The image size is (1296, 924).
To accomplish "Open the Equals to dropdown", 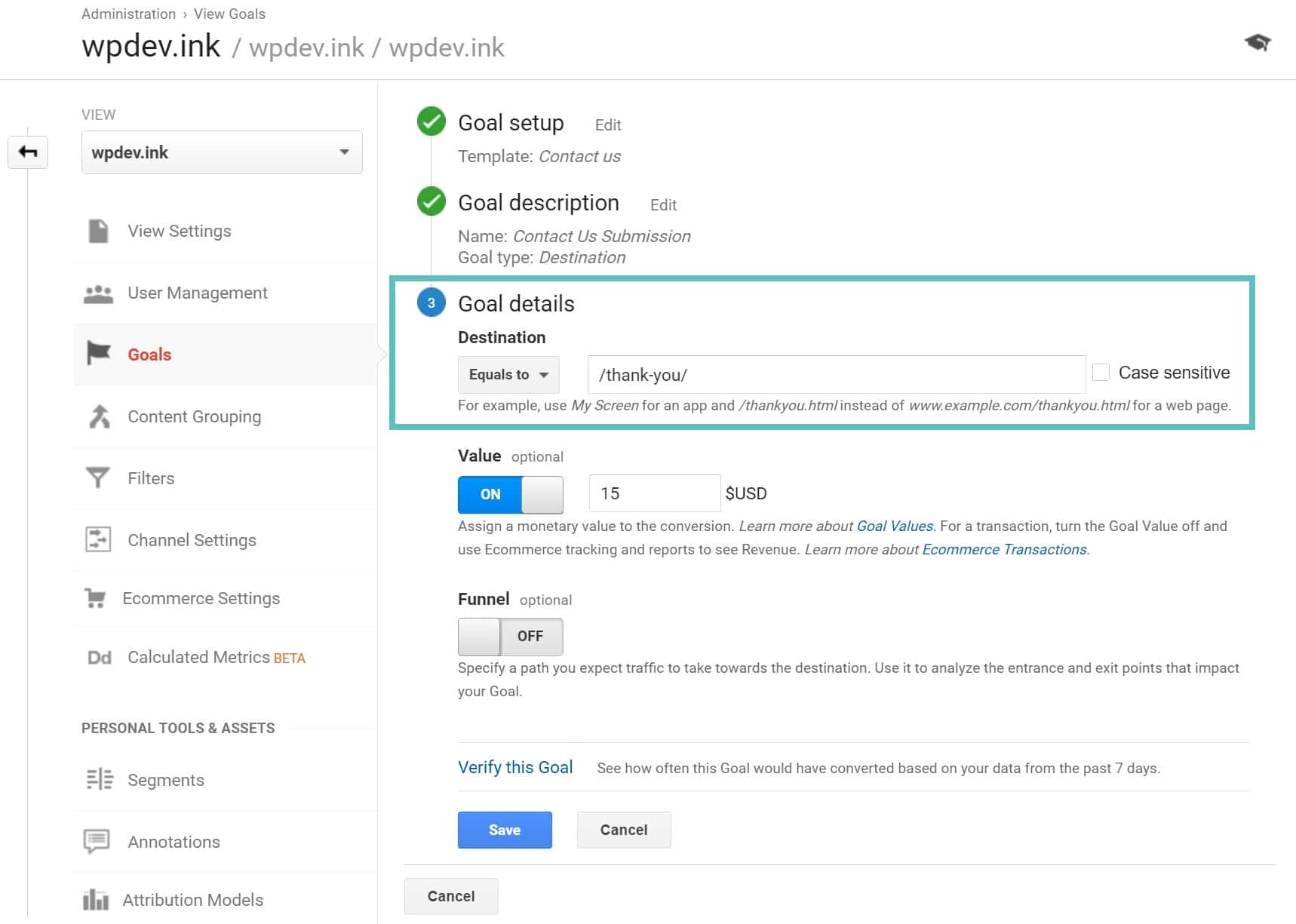I will (x=508, y=374).
